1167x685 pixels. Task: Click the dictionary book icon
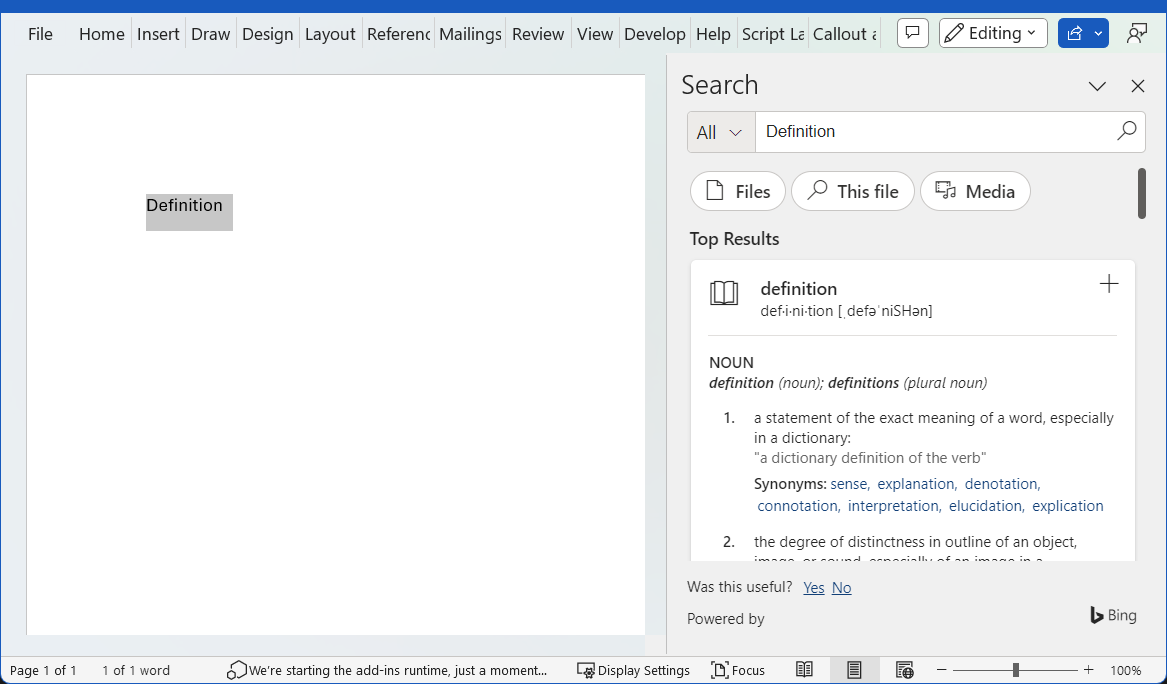click(x=723, y=293)
